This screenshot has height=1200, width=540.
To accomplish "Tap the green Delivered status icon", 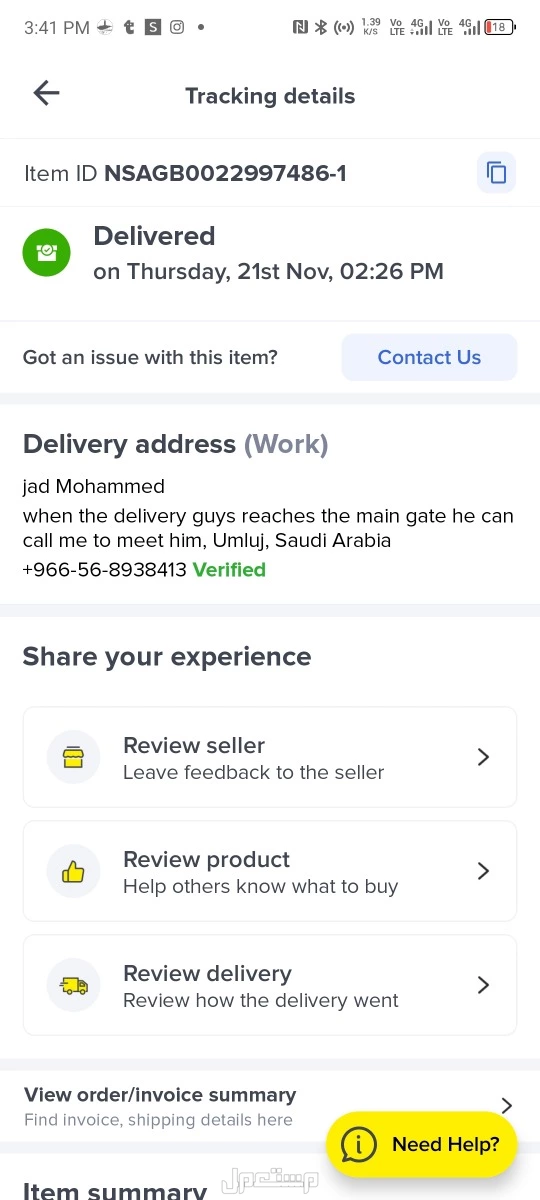I will [x=46, y=254].
